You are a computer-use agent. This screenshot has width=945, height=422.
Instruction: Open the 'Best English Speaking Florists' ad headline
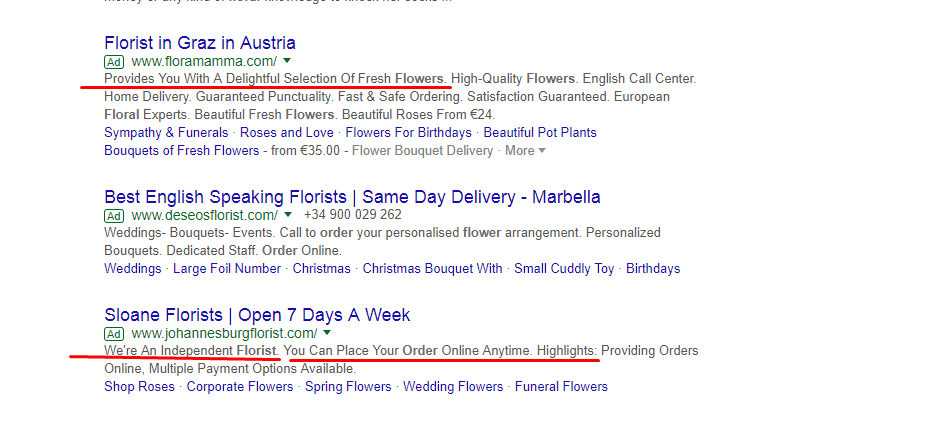352,197
